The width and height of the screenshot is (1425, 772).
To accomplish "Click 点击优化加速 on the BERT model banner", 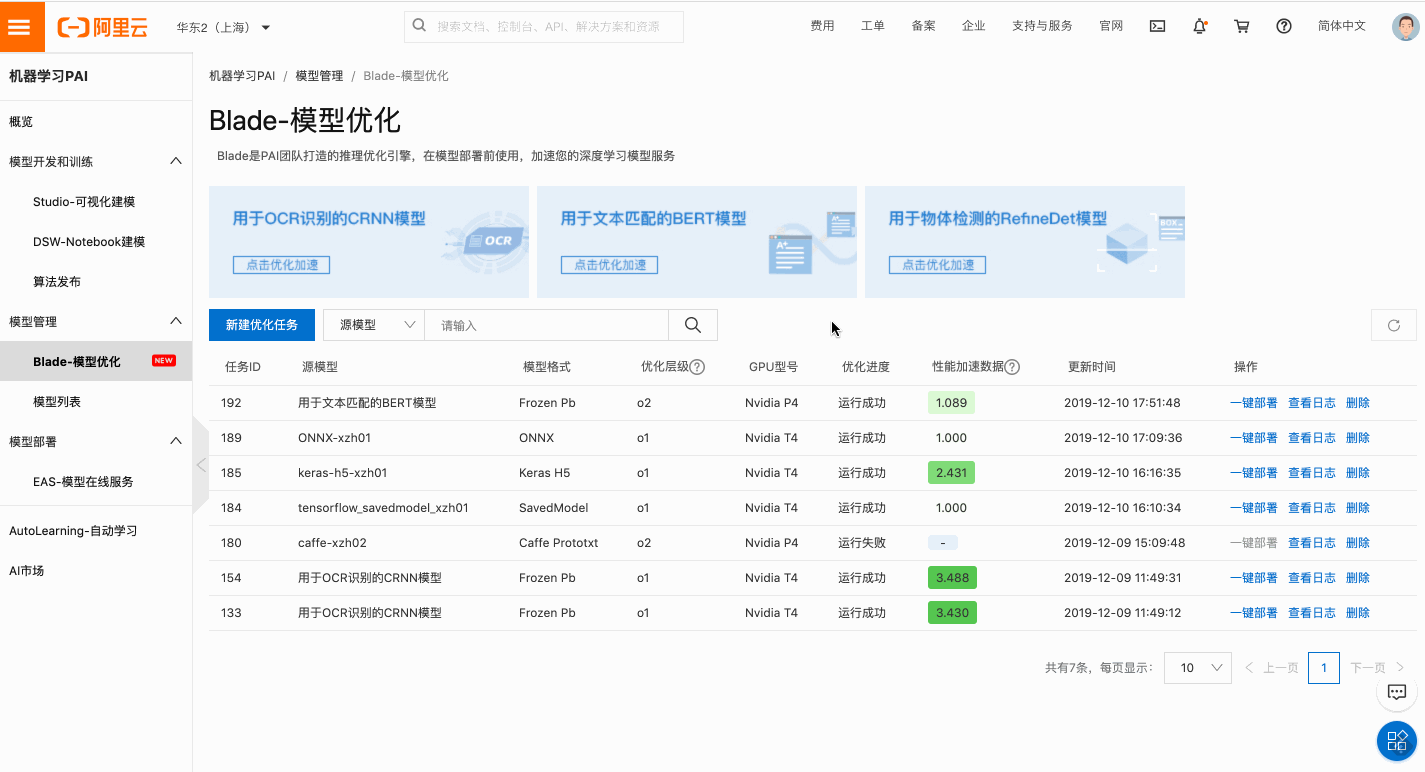I will click(x=609, y=265).
